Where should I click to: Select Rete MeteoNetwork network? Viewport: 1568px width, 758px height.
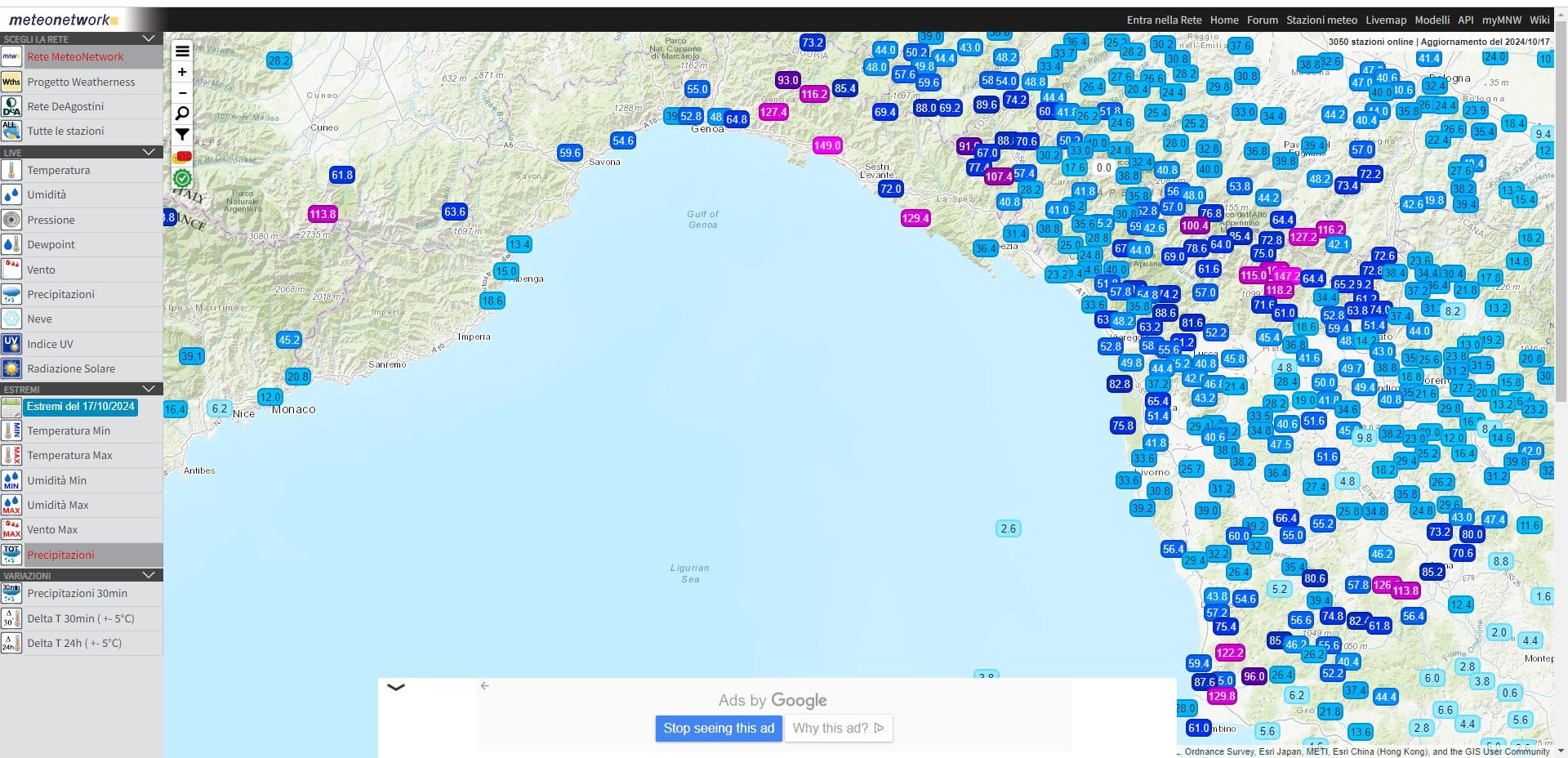(82, 56)
